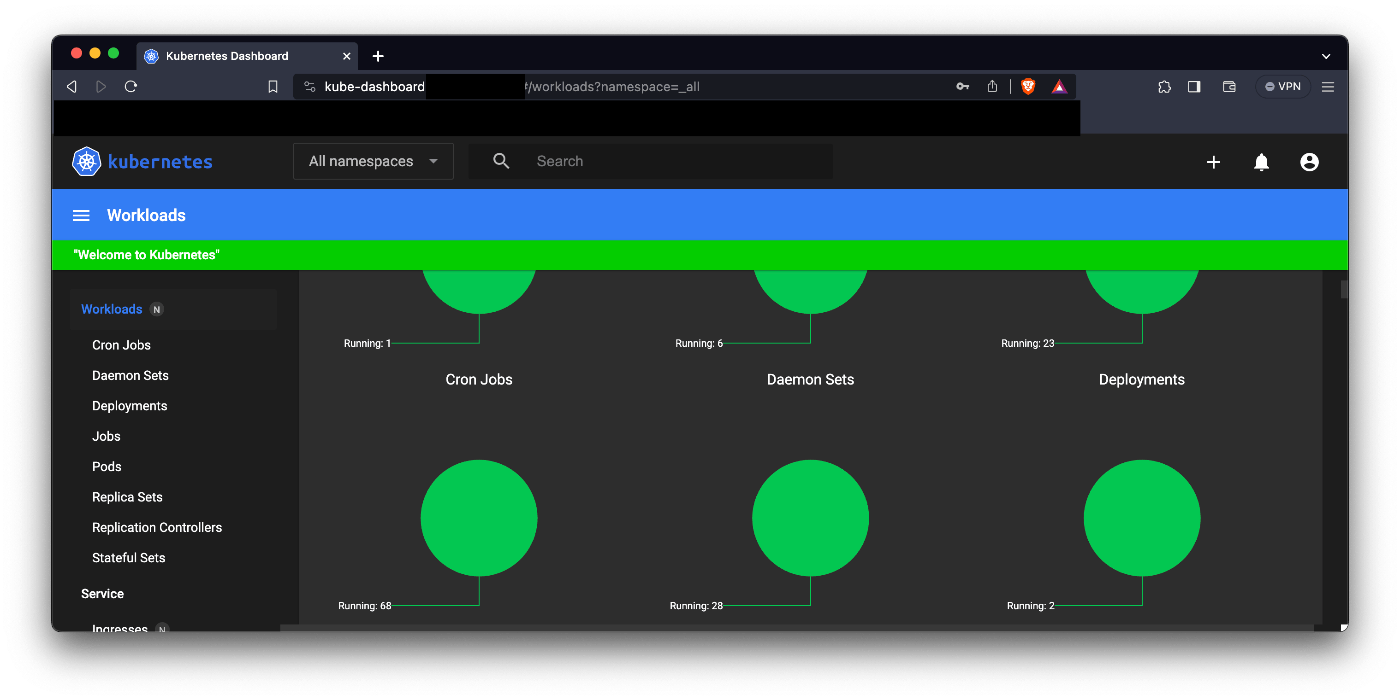
Task: Click the green pie chart above Running: 68
Action: click(479, 518)
